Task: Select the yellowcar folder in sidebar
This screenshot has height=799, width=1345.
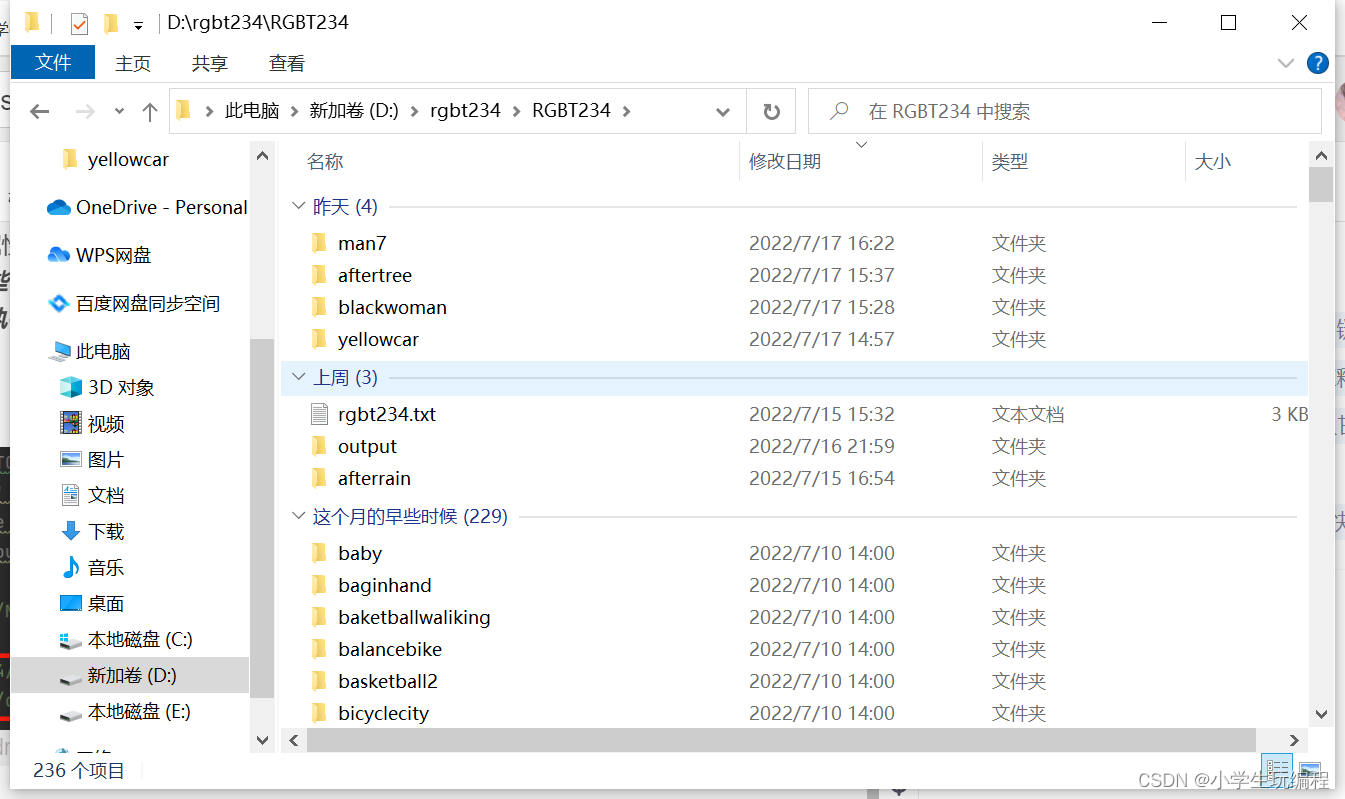Action: tap(115, 159)
